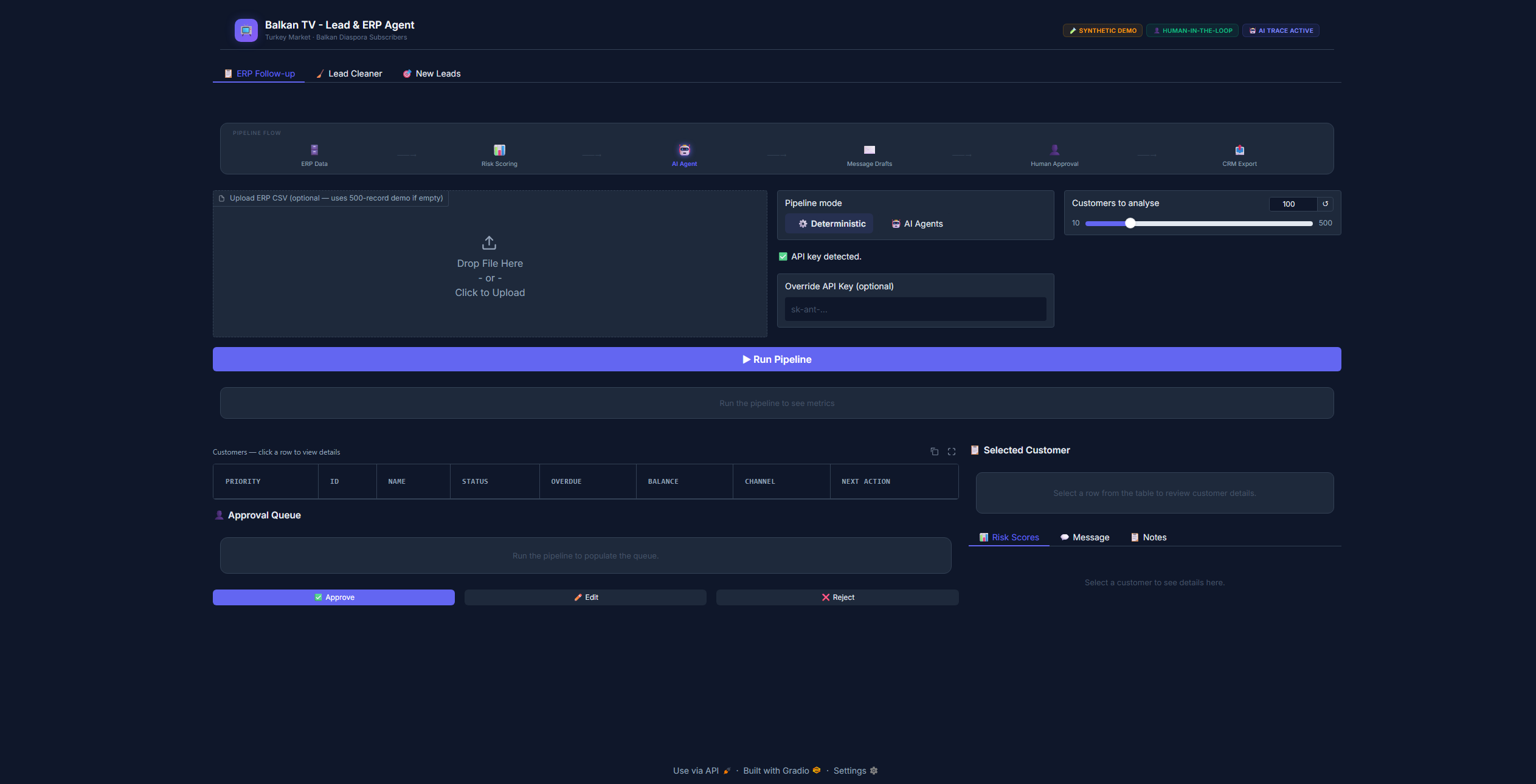
Task: Open the Notes details tab
Action: tap(1148, 537)
